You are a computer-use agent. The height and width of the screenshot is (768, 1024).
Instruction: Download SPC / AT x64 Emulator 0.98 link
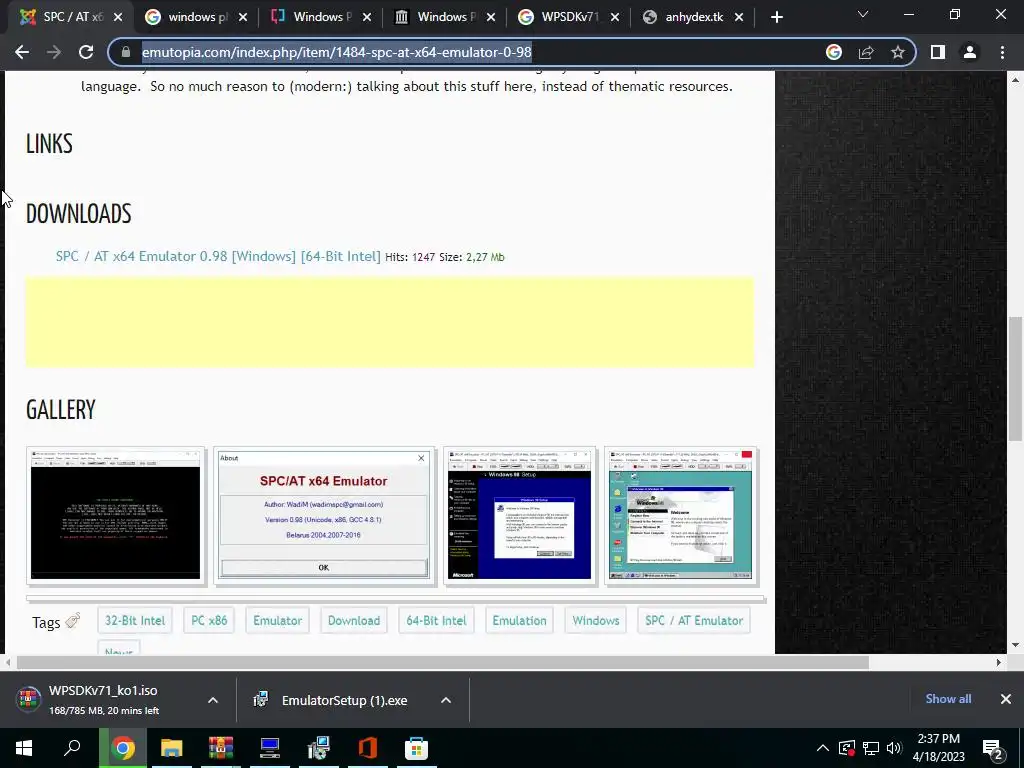click(218, 256)
